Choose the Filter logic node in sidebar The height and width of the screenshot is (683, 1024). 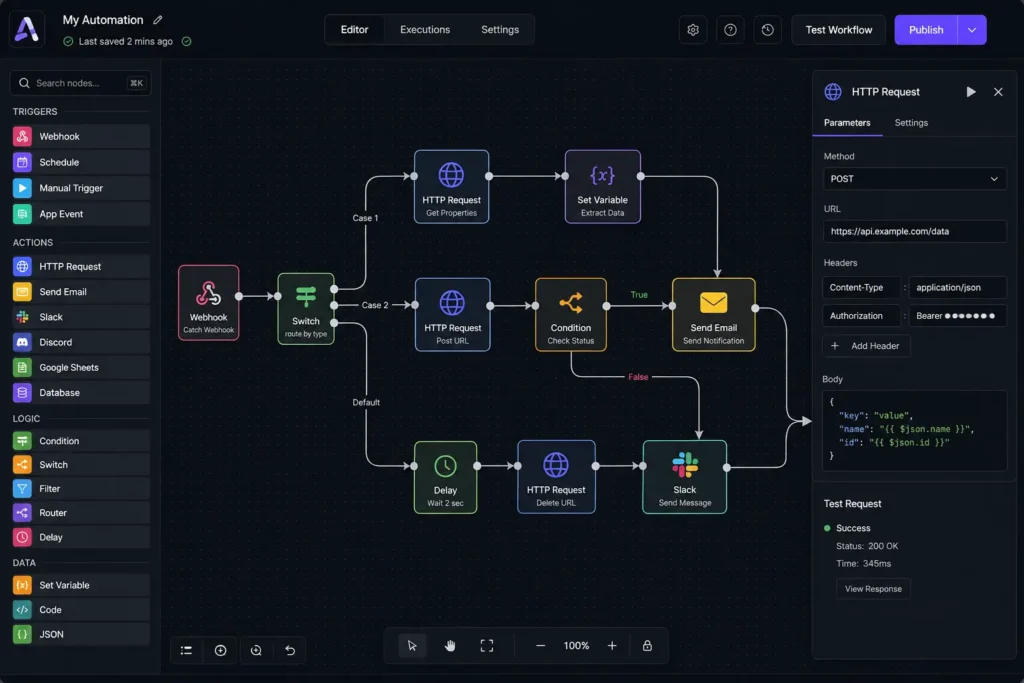(81, 488)
